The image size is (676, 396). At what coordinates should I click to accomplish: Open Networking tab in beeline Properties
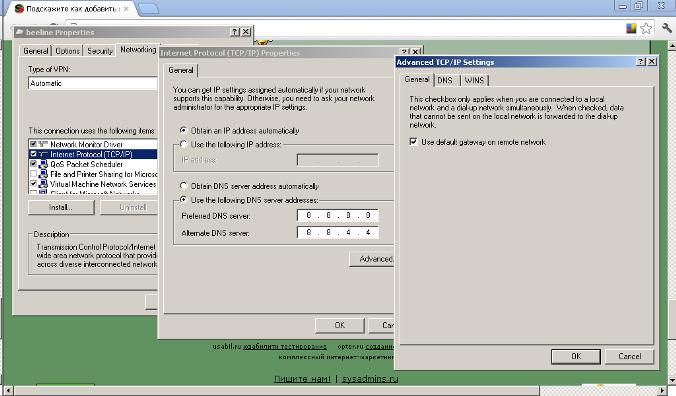(x=138, y=50)
